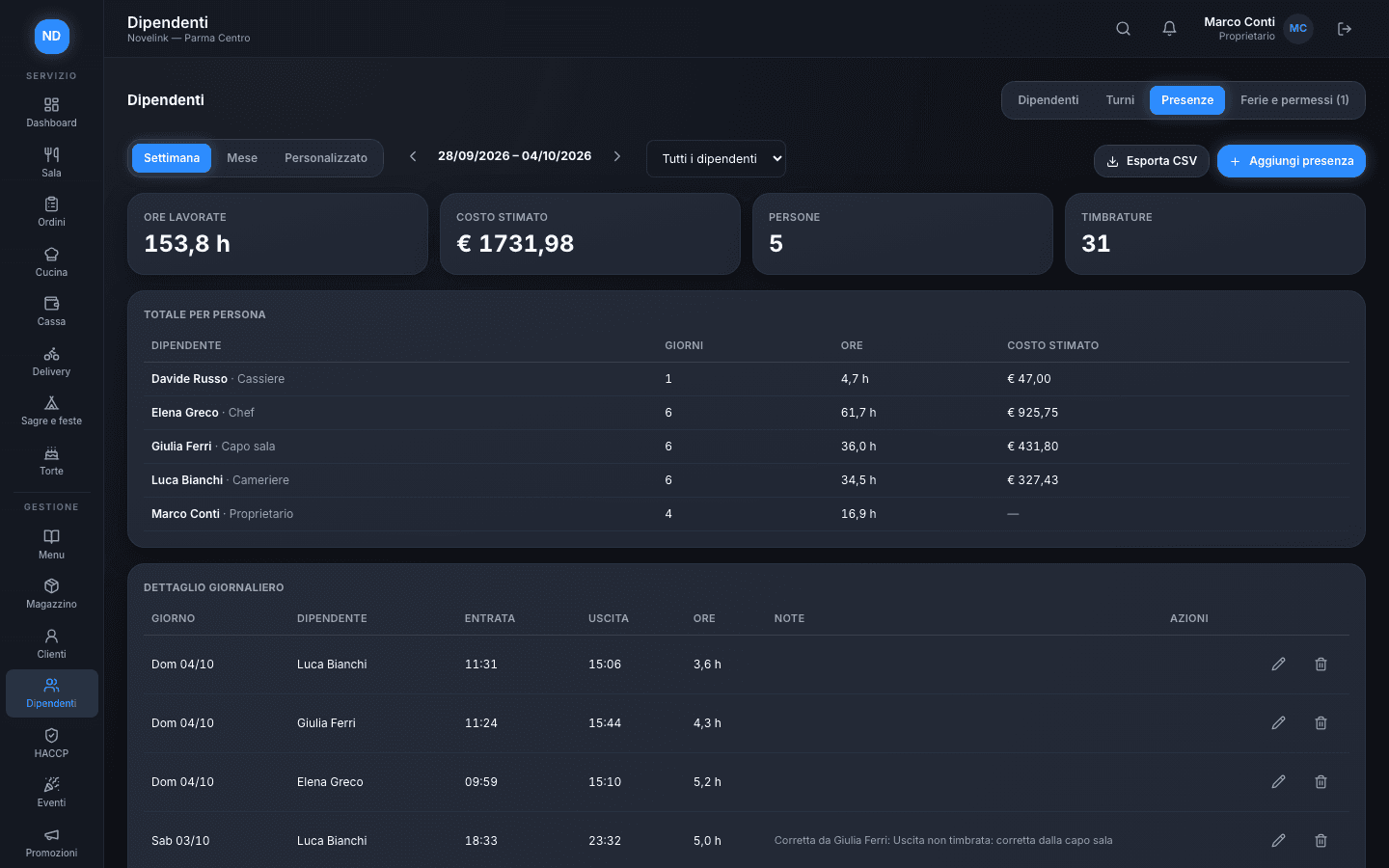Click the search magnifier icon
Image resolution: width=1389 pixels, height=868 pixels.
coord(1123,29)
